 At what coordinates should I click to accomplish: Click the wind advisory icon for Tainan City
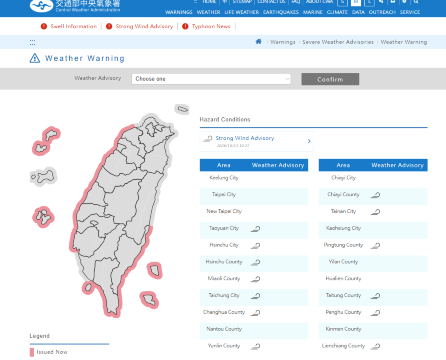pos(375,212)
